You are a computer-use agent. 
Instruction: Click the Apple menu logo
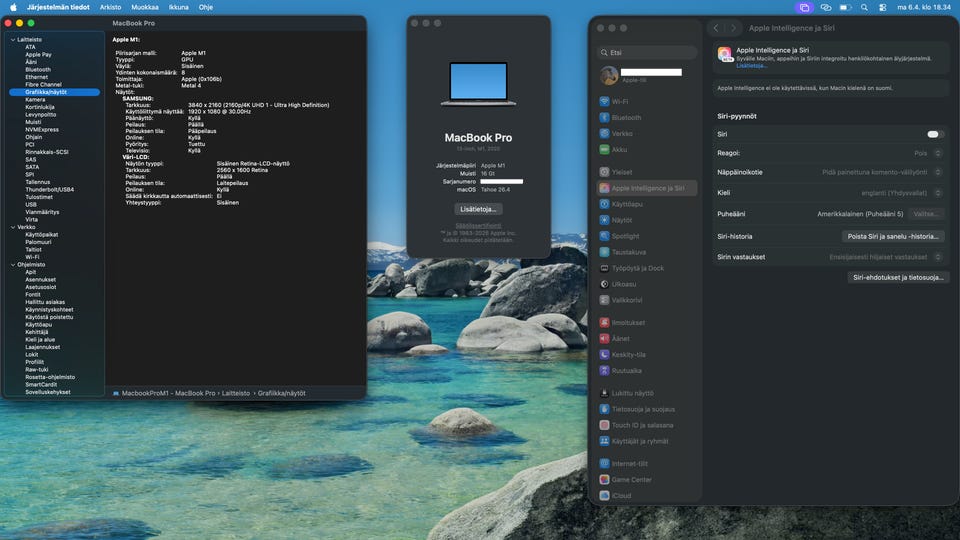point(13,7)
